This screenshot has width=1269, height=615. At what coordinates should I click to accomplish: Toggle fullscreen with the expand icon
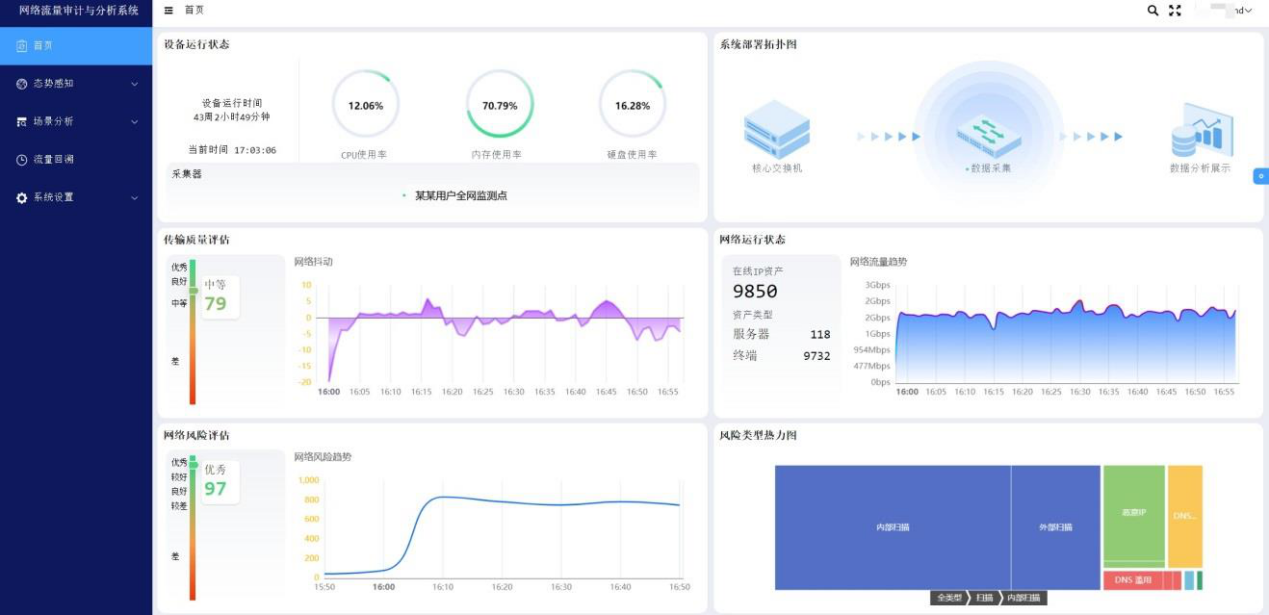(1175, 10)
